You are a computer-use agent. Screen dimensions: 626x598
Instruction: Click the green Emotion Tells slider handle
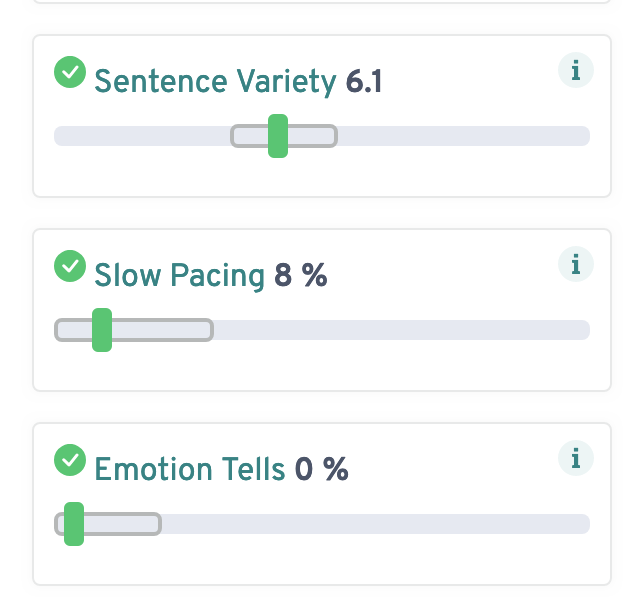tap(73, 524)
